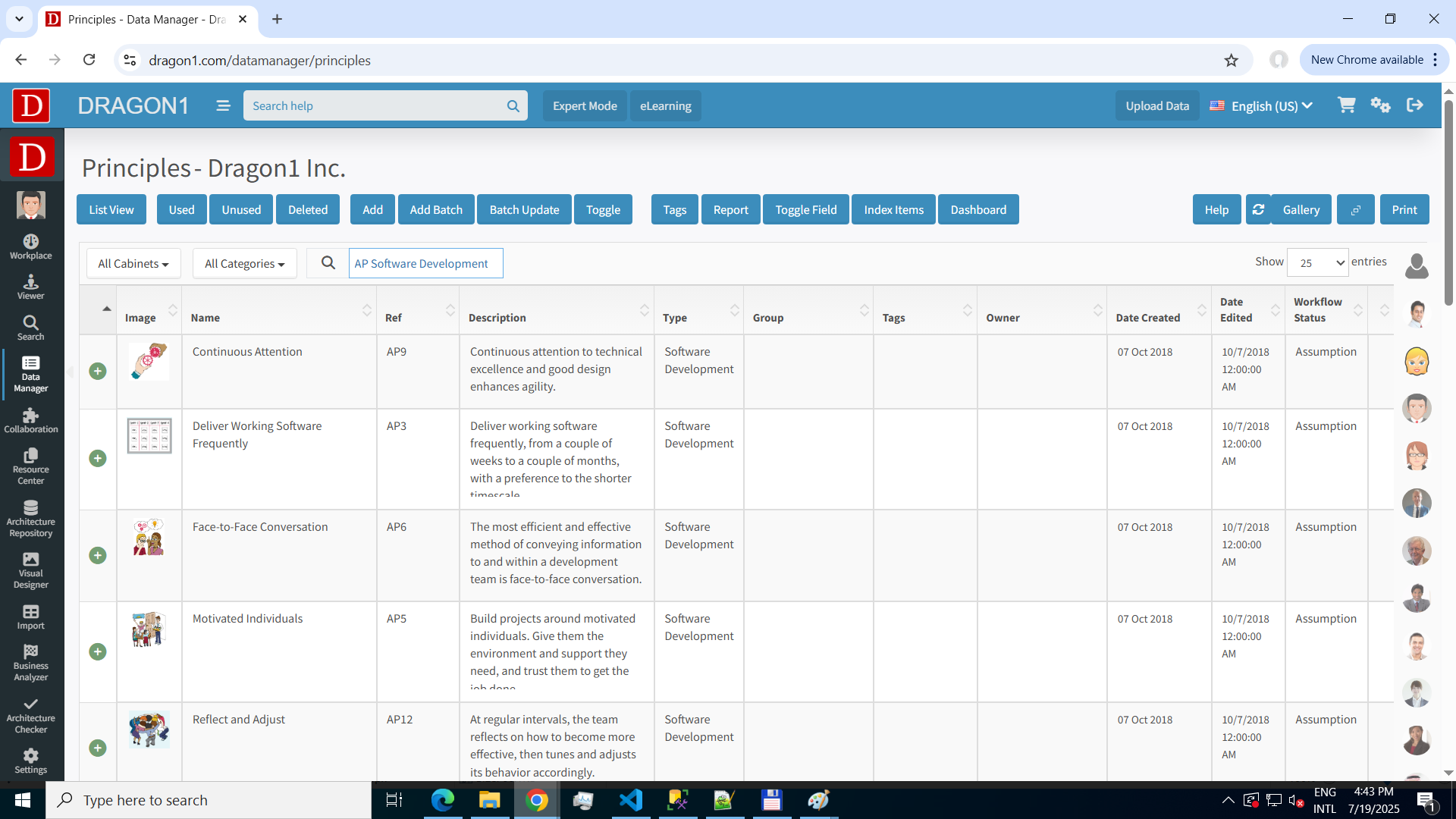Click the hamburger menu icon beside DRAGON1
1456x819 pixels.
223,105
